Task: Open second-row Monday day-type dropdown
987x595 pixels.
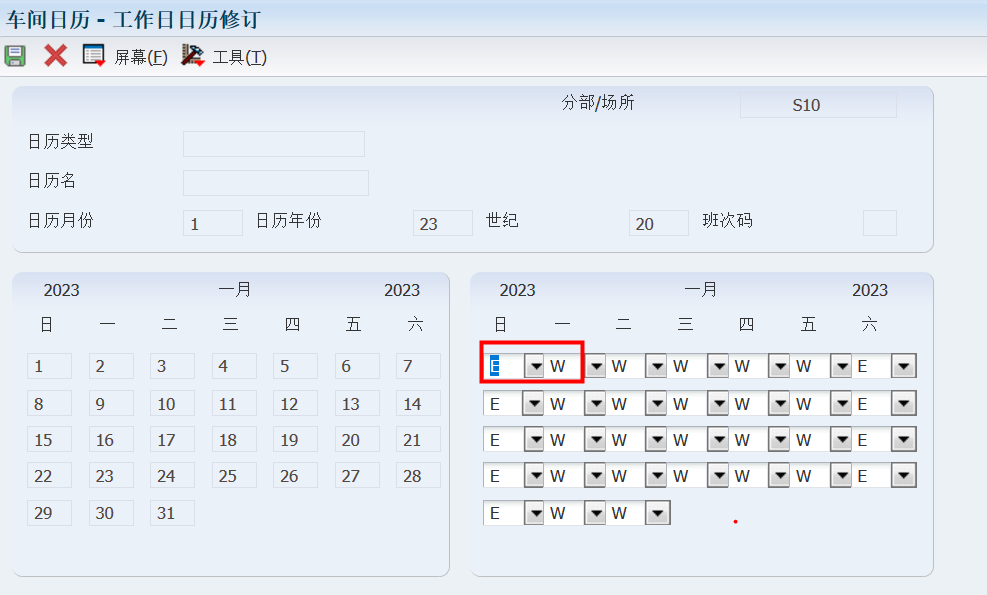Action: 596,404
